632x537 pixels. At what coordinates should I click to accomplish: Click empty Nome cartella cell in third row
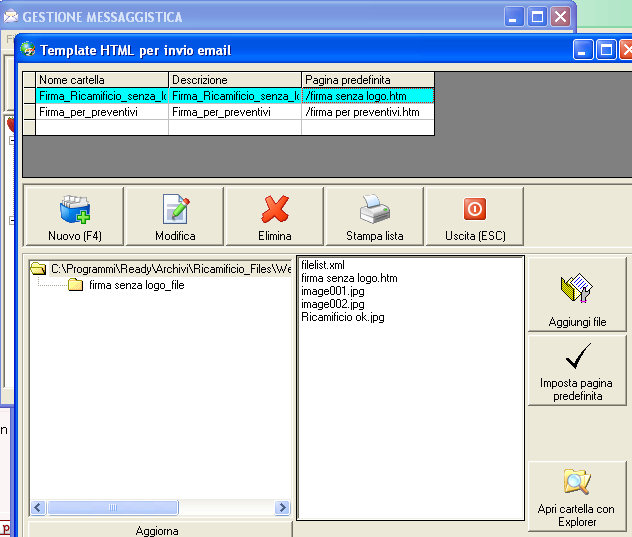click(102, 127)
